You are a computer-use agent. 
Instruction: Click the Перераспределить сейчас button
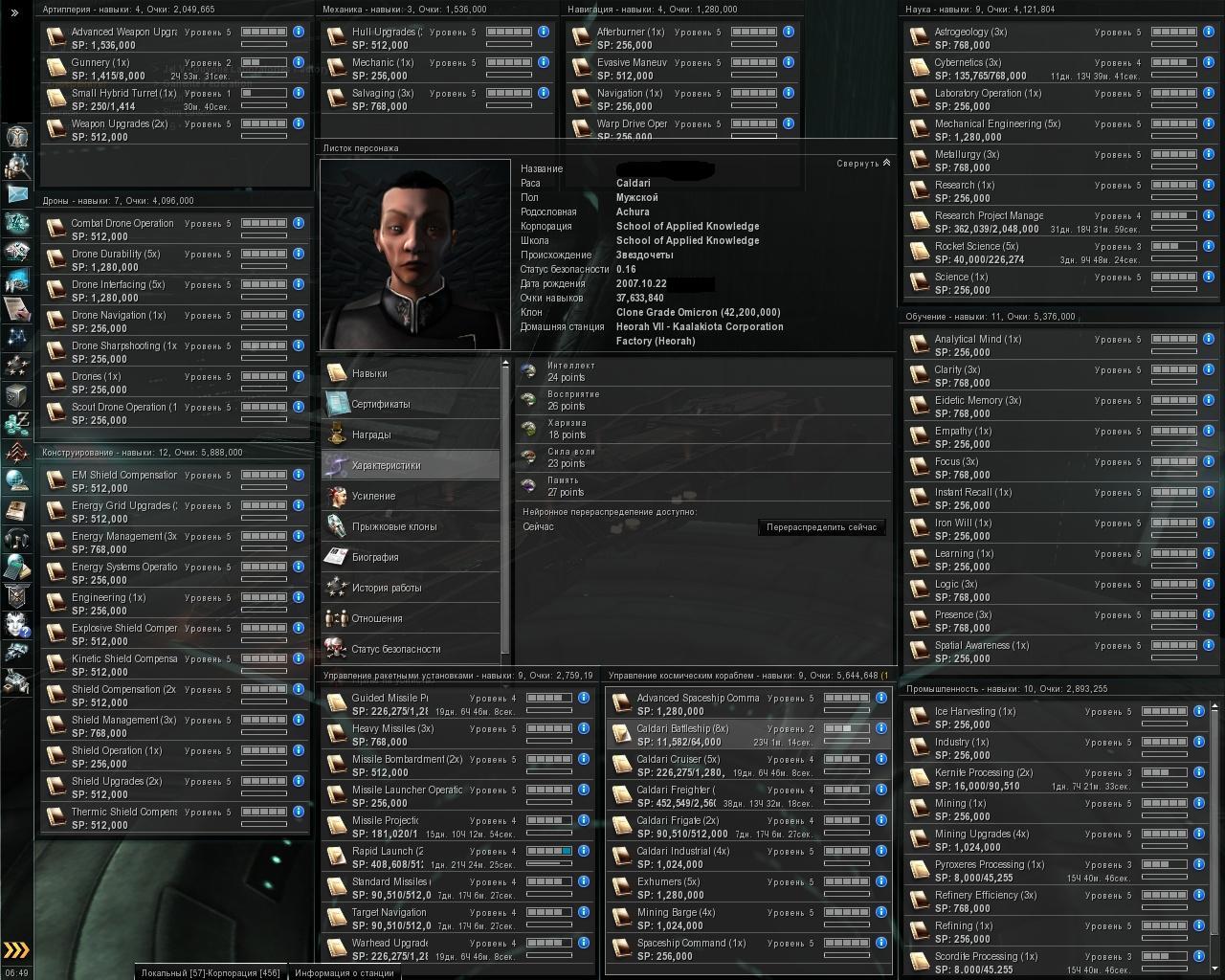pyautogui.click(x=821, y=527)
